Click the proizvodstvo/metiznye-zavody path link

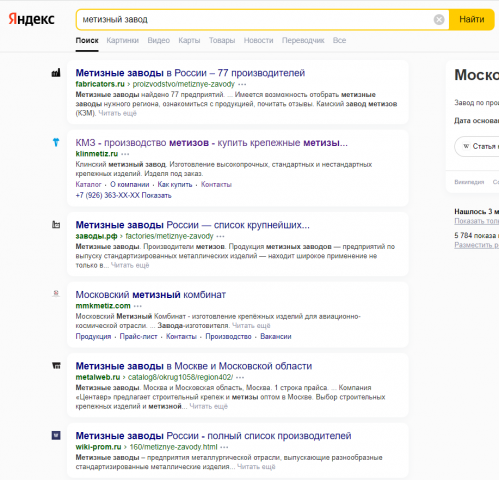point(184,84)
